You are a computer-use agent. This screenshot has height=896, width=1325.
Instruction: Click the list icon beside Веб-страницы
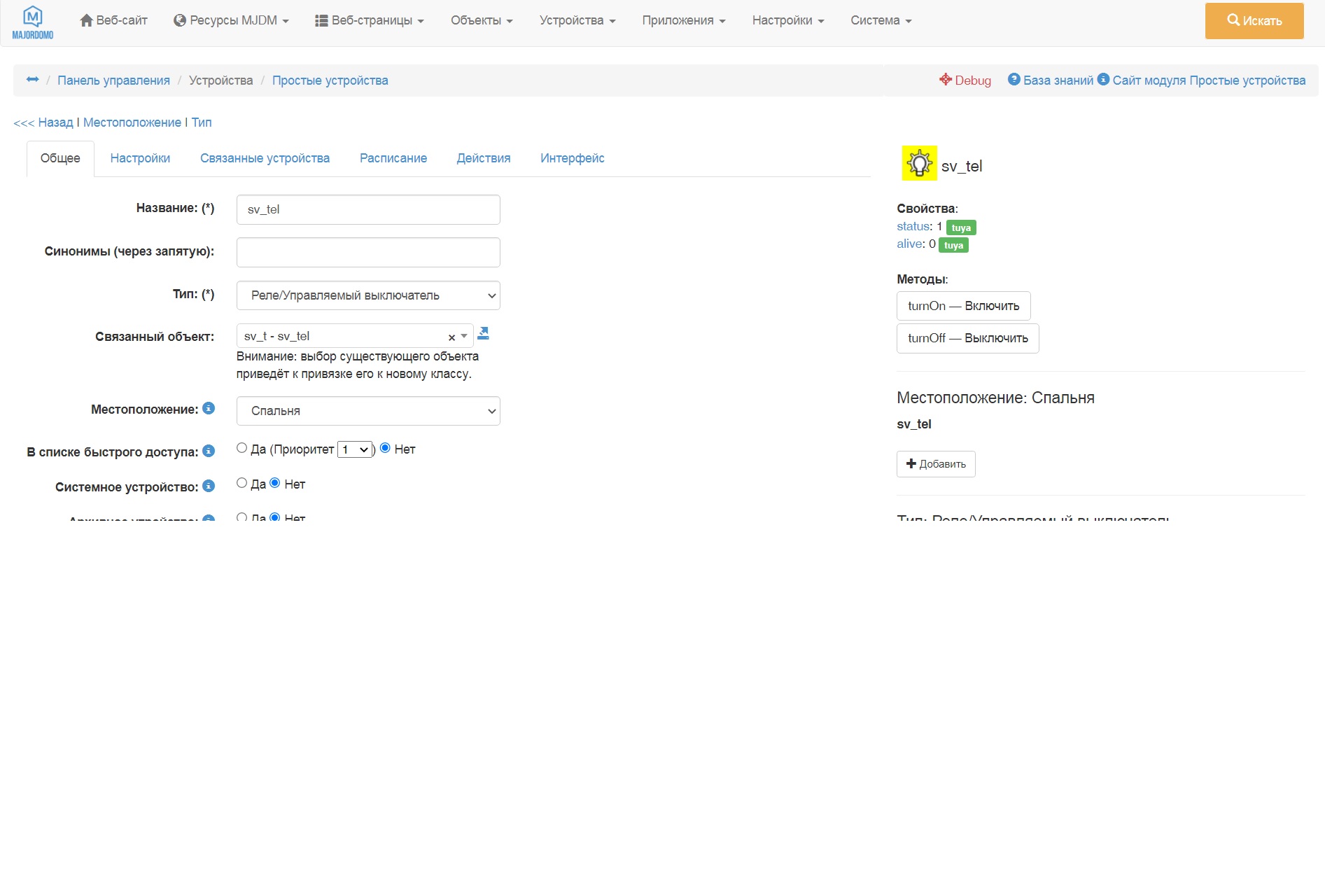pos(322,21)
